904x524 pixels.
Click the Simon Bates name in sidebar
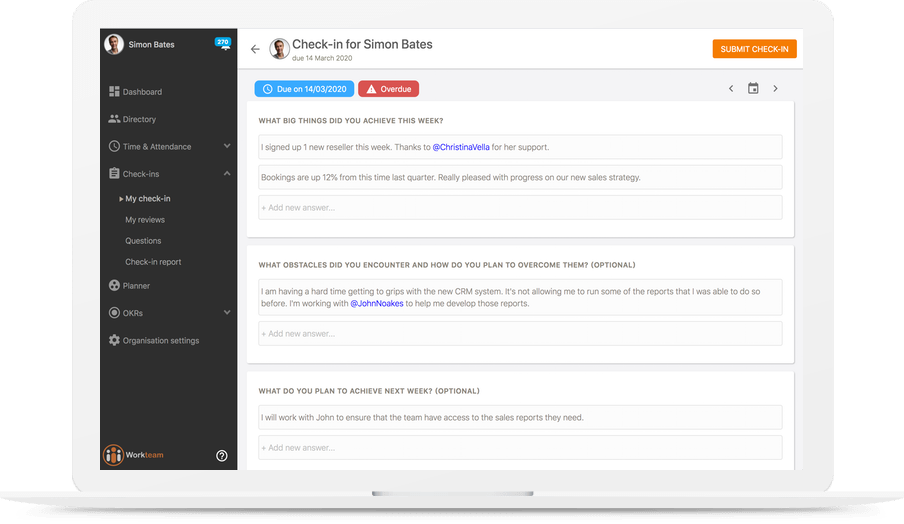151,44
